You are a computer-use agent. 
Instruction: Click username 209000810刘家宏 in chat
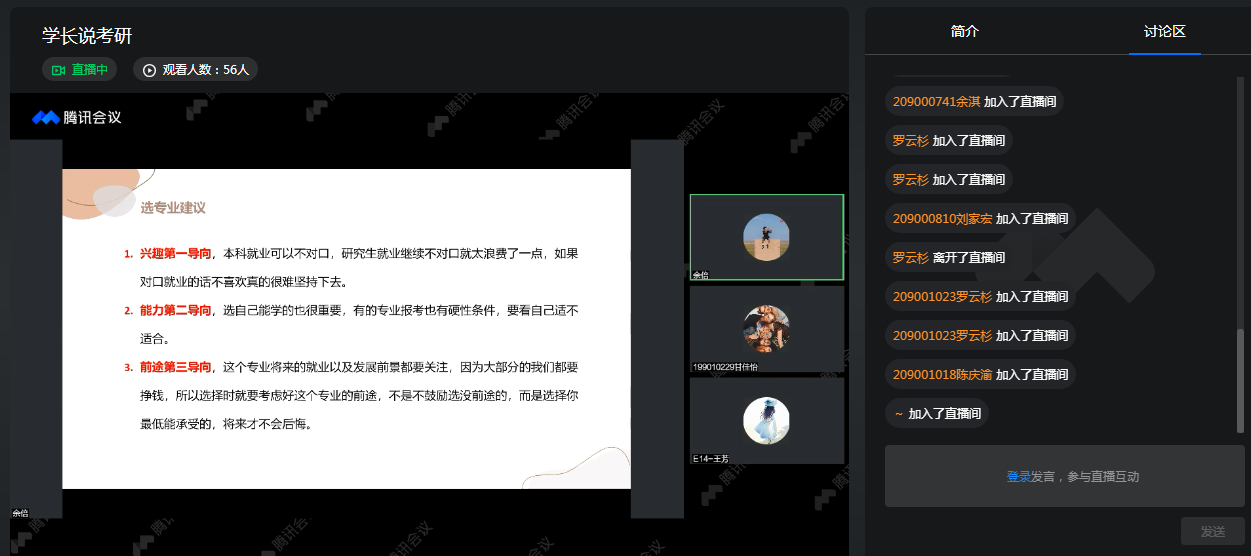[942, 219]
